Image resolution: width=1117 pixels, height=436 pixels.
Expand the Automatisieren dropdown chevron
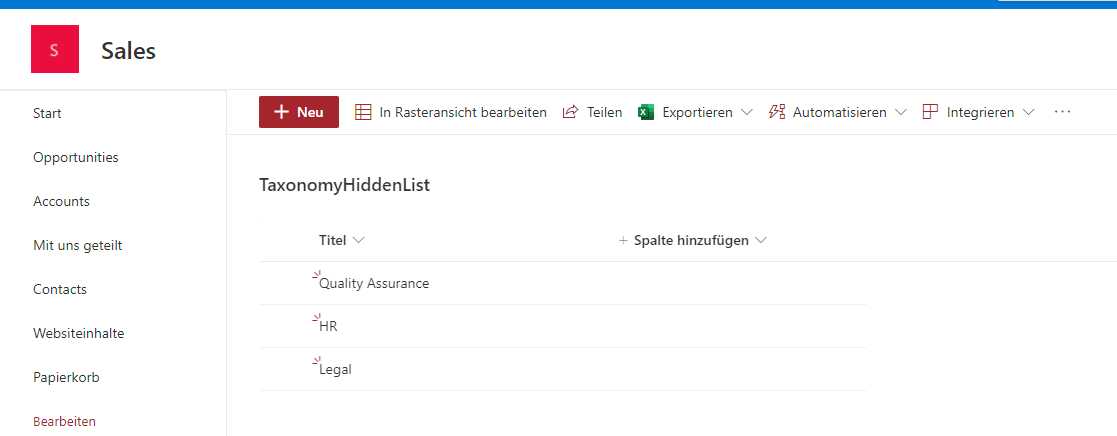coord(901,113)
